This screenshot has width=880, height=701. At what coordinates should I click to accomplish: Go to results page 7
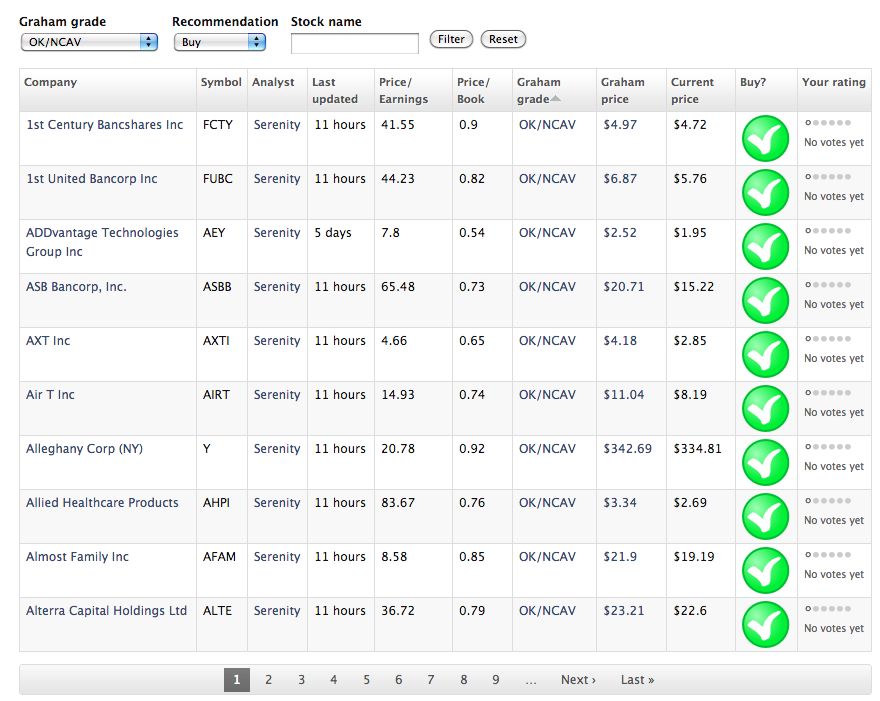431,680
